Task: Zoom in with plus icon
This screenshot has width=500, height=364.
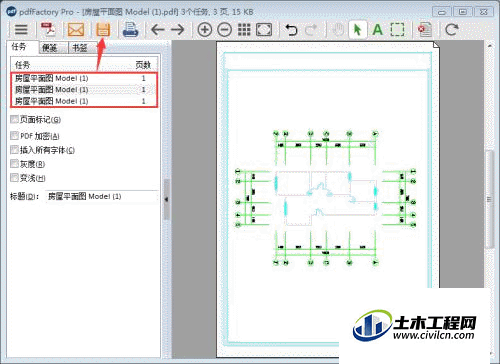Action: coord(205,30)
